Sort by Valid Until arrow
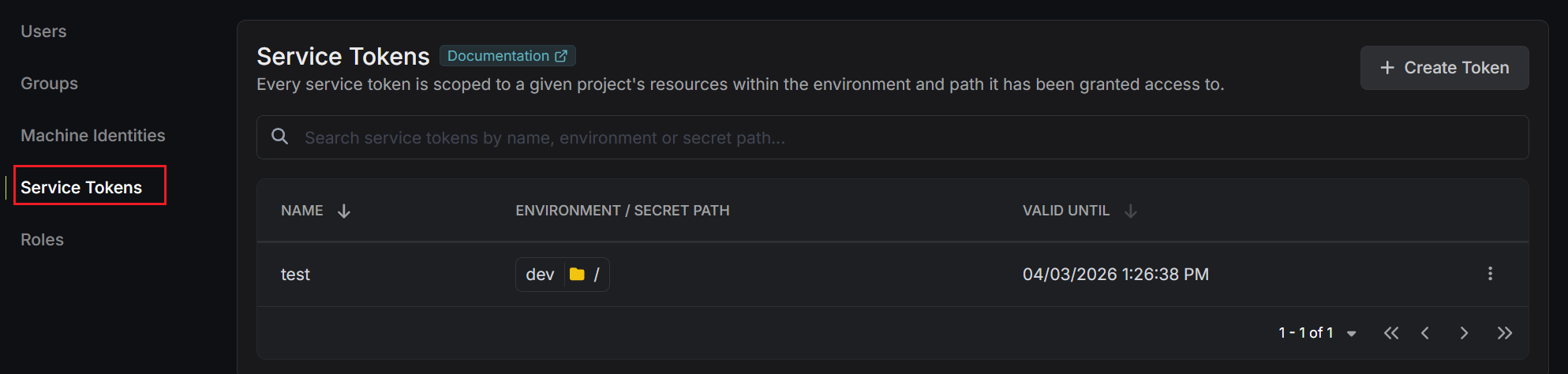The image size is (1568, 374). [x=1130, y=211]
